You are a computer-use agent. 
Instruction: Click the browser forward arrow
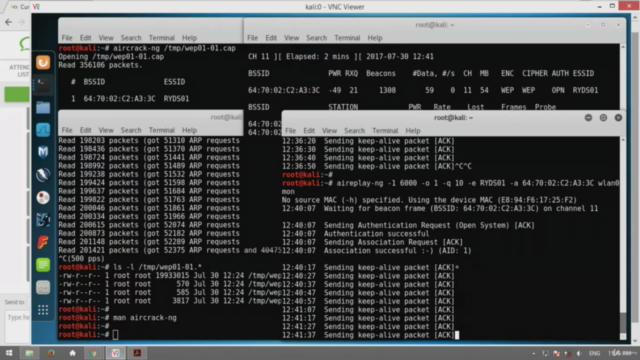click(x=22, y=22)
